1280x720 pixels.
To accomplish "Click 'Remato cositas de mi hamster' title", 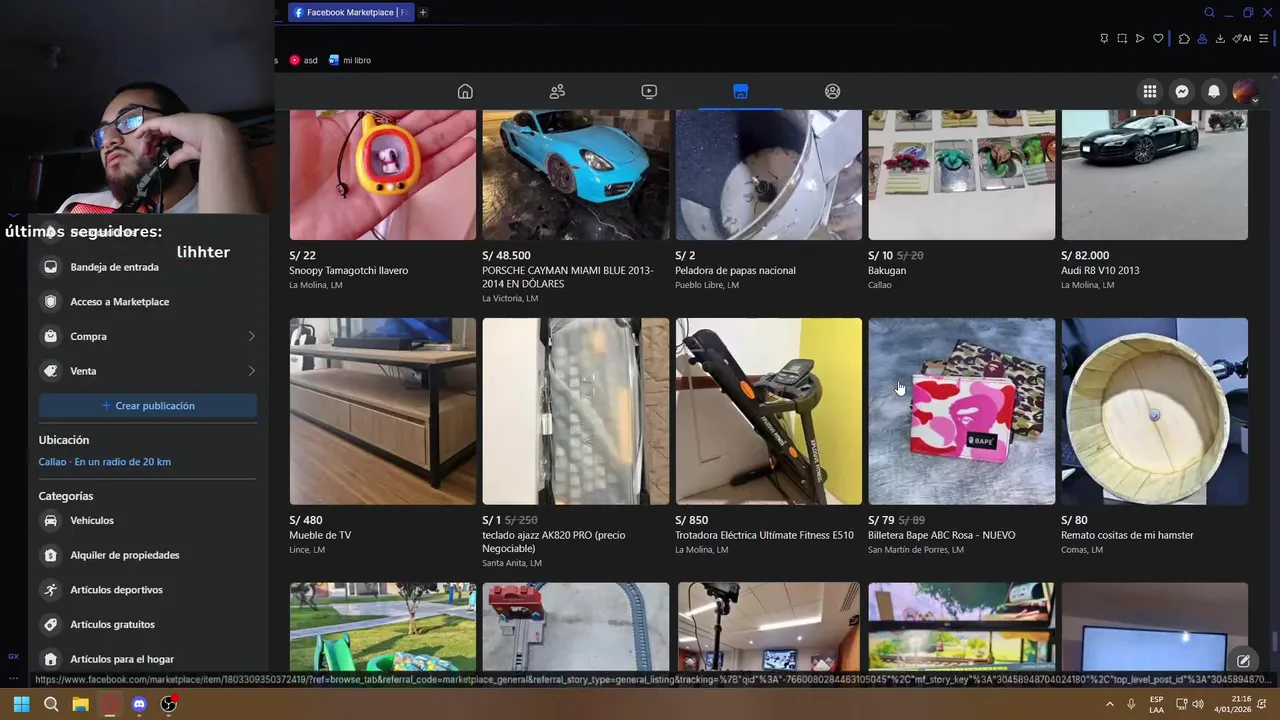I will (x=1127, y=535).
